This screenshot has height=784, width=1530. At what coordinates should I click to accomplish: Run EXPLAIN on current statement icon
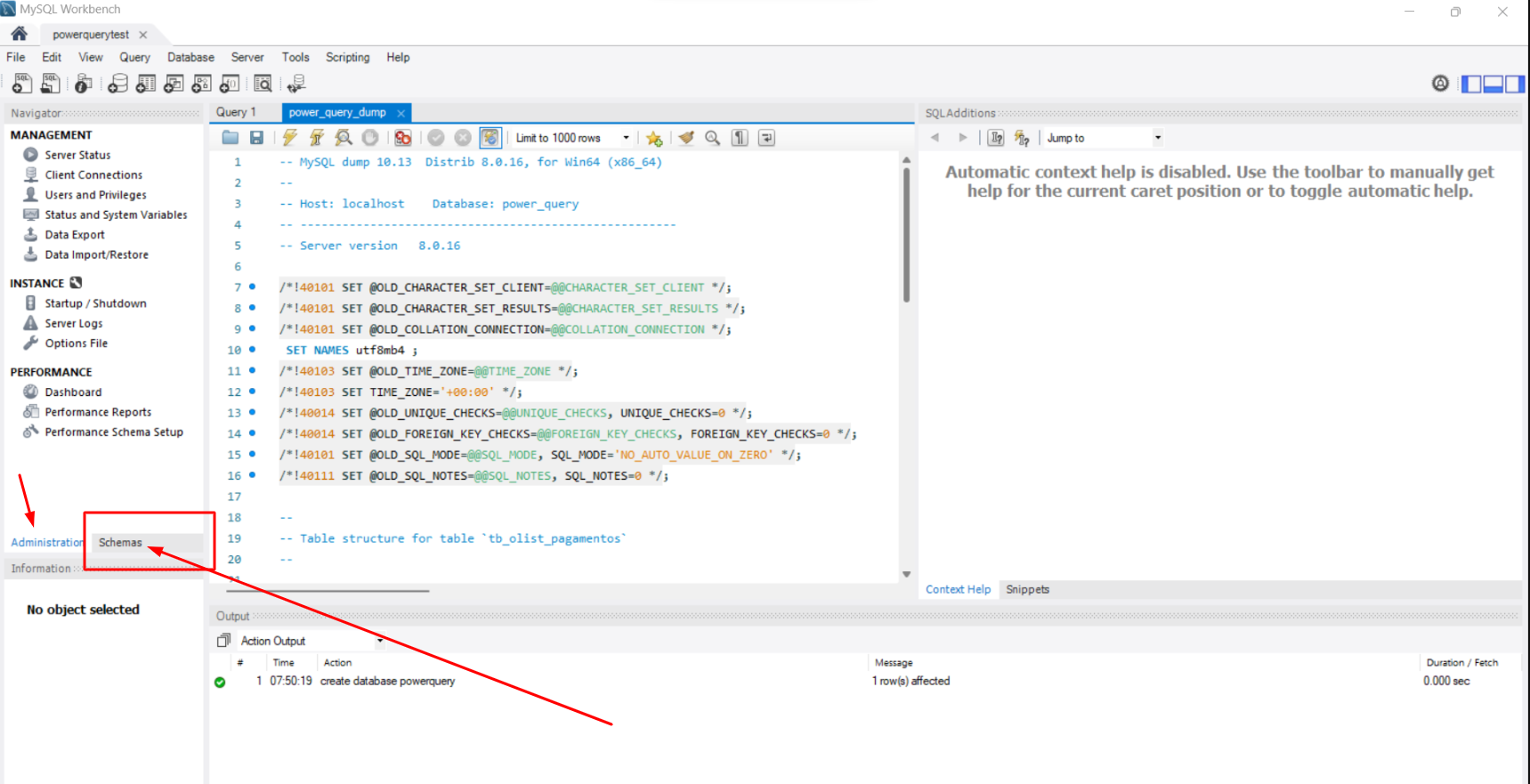click(344, 138)
